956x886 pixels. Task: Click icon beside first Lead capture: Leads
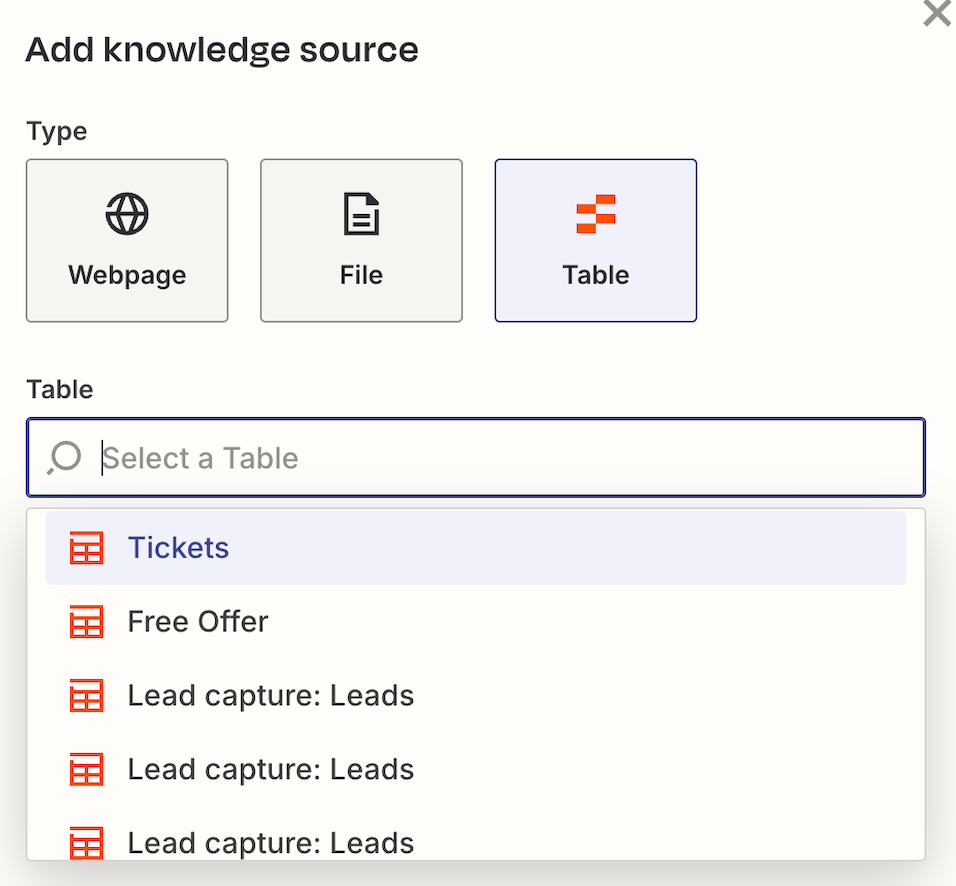(86, 696)
